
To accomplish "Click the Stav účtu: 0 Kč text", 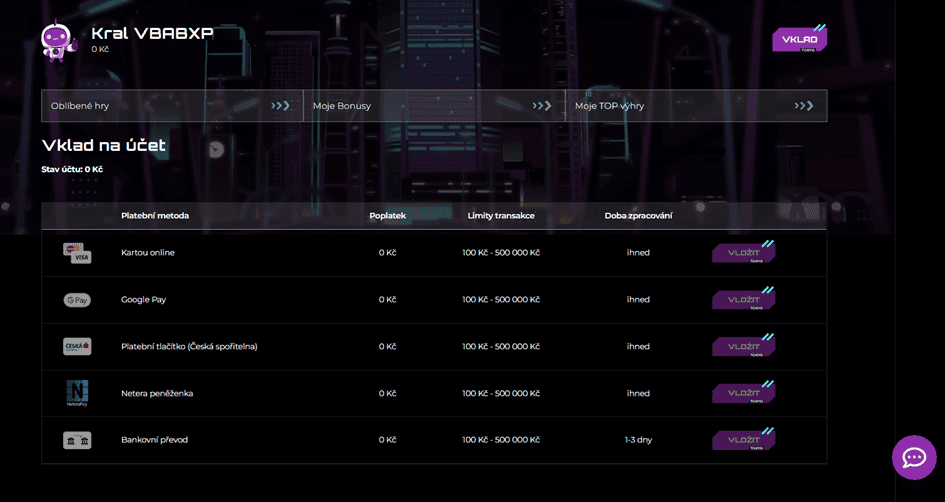I will (72, 169).
